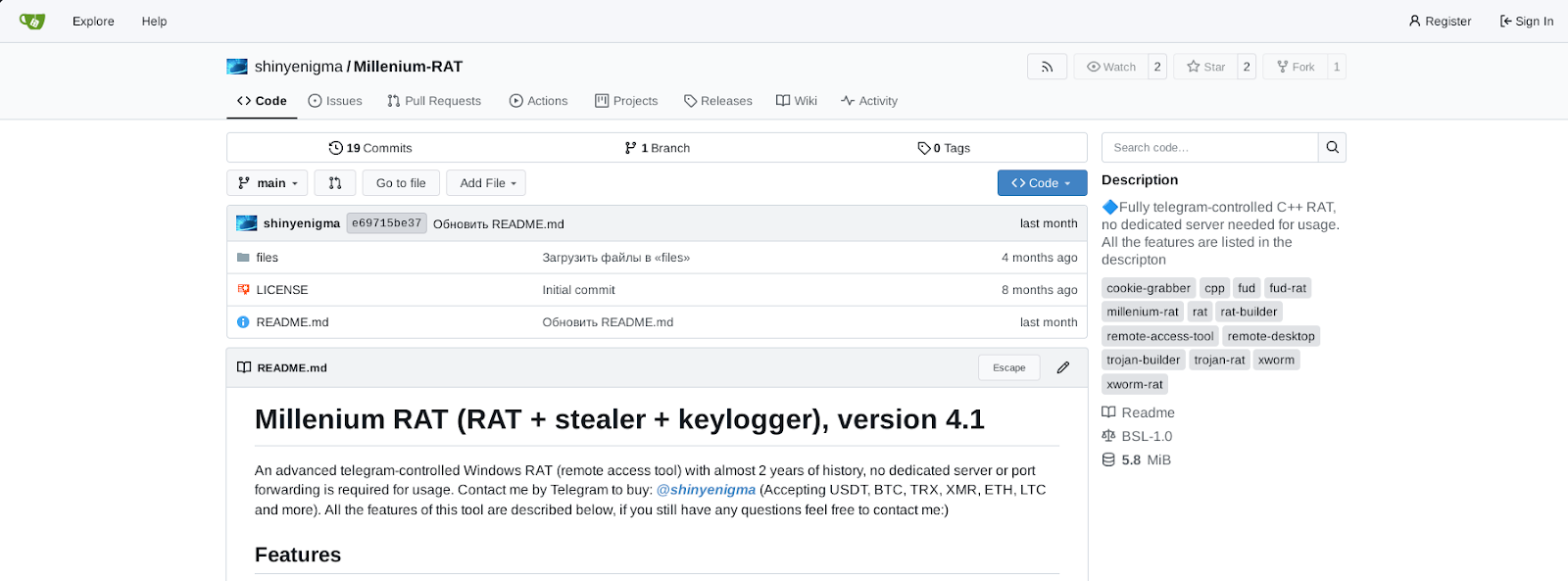Expand the Add File dropdown

[486, 183]
